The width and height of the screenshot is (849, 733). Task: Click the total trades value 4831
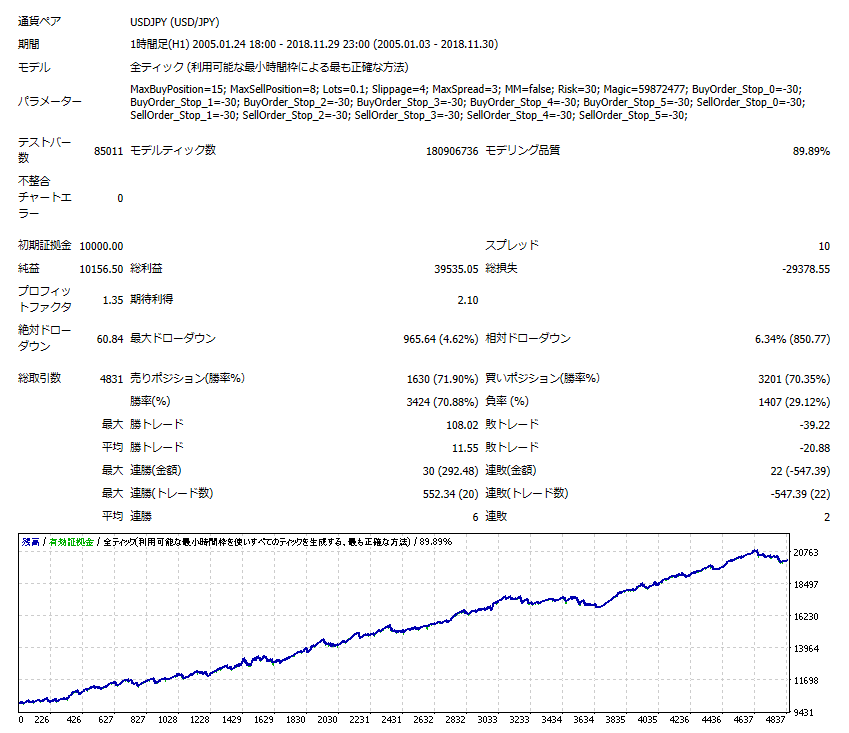tap(112, 379)
